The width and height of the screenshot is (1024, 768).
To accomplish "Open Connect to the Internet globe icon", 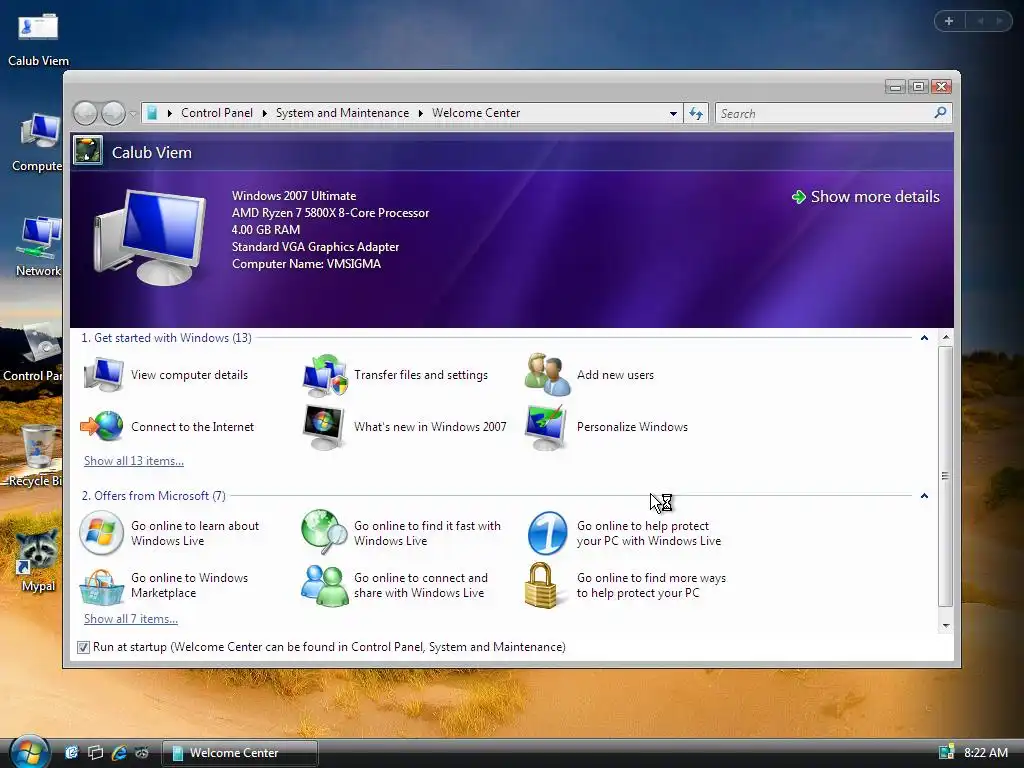I will [102, 426].
